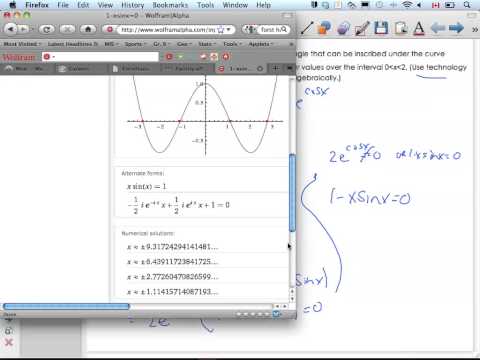Go to previous page with left arrow

pos(438,28)
